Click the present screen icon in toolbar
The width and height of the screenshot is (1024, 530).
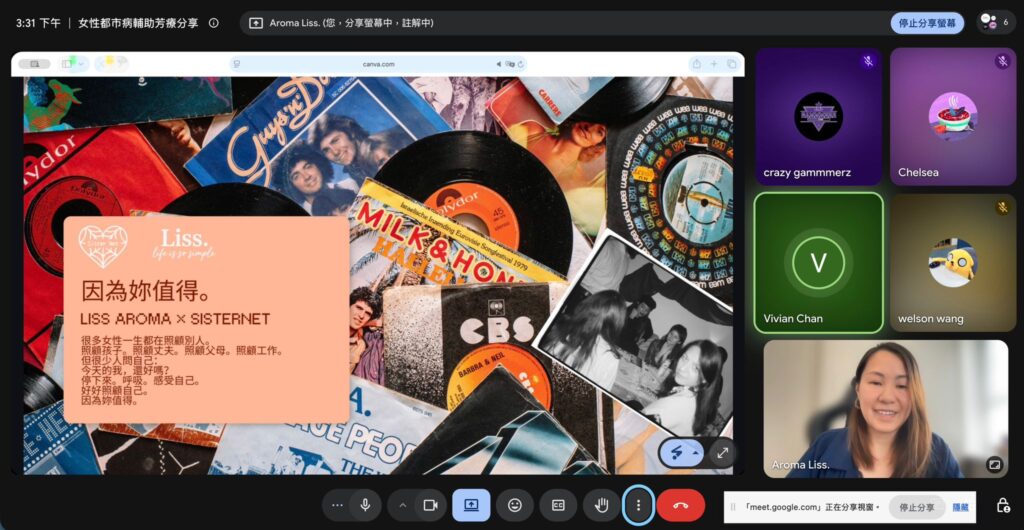pos(471,505)
